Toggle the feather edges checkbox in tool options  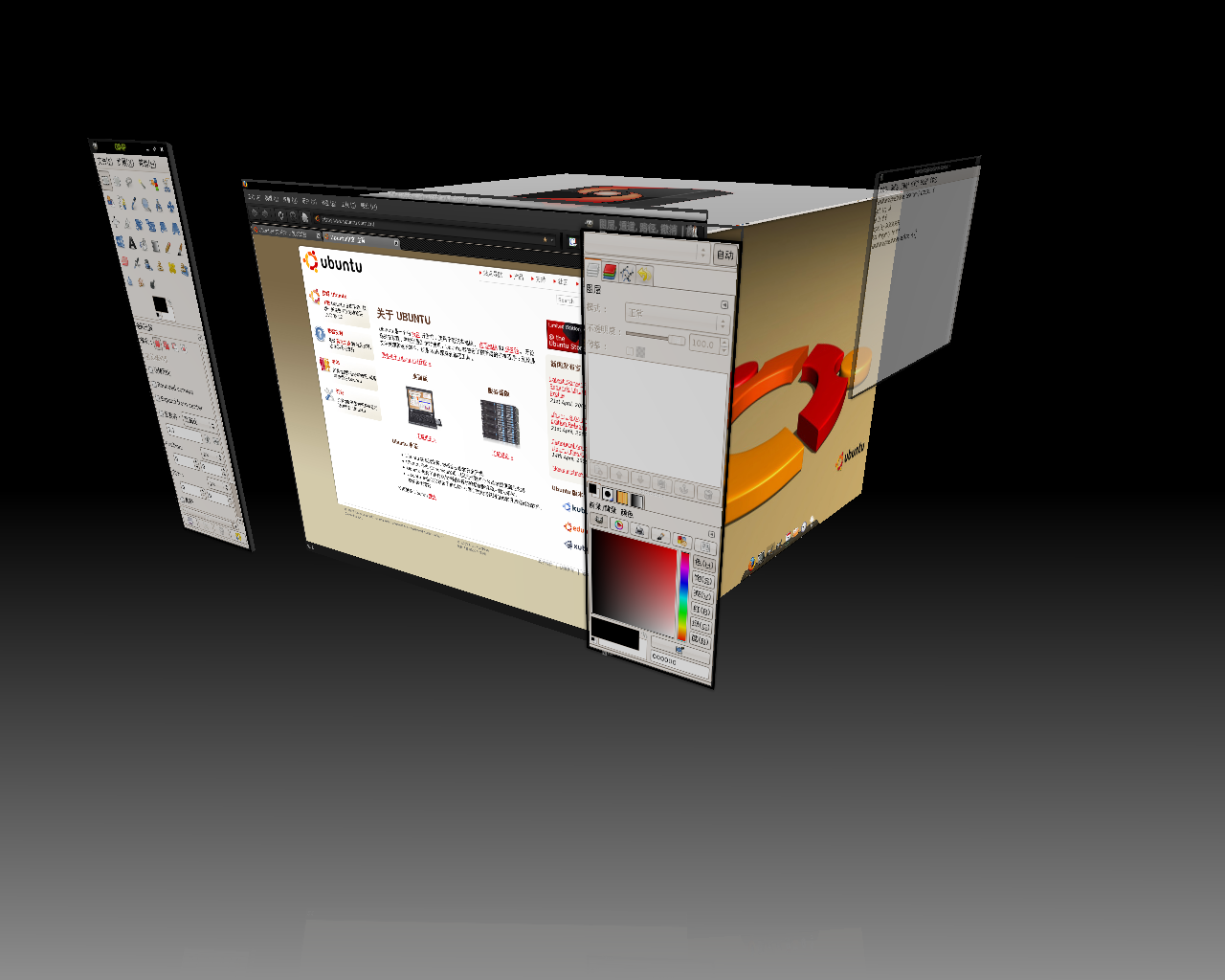[x=150, y=370]
